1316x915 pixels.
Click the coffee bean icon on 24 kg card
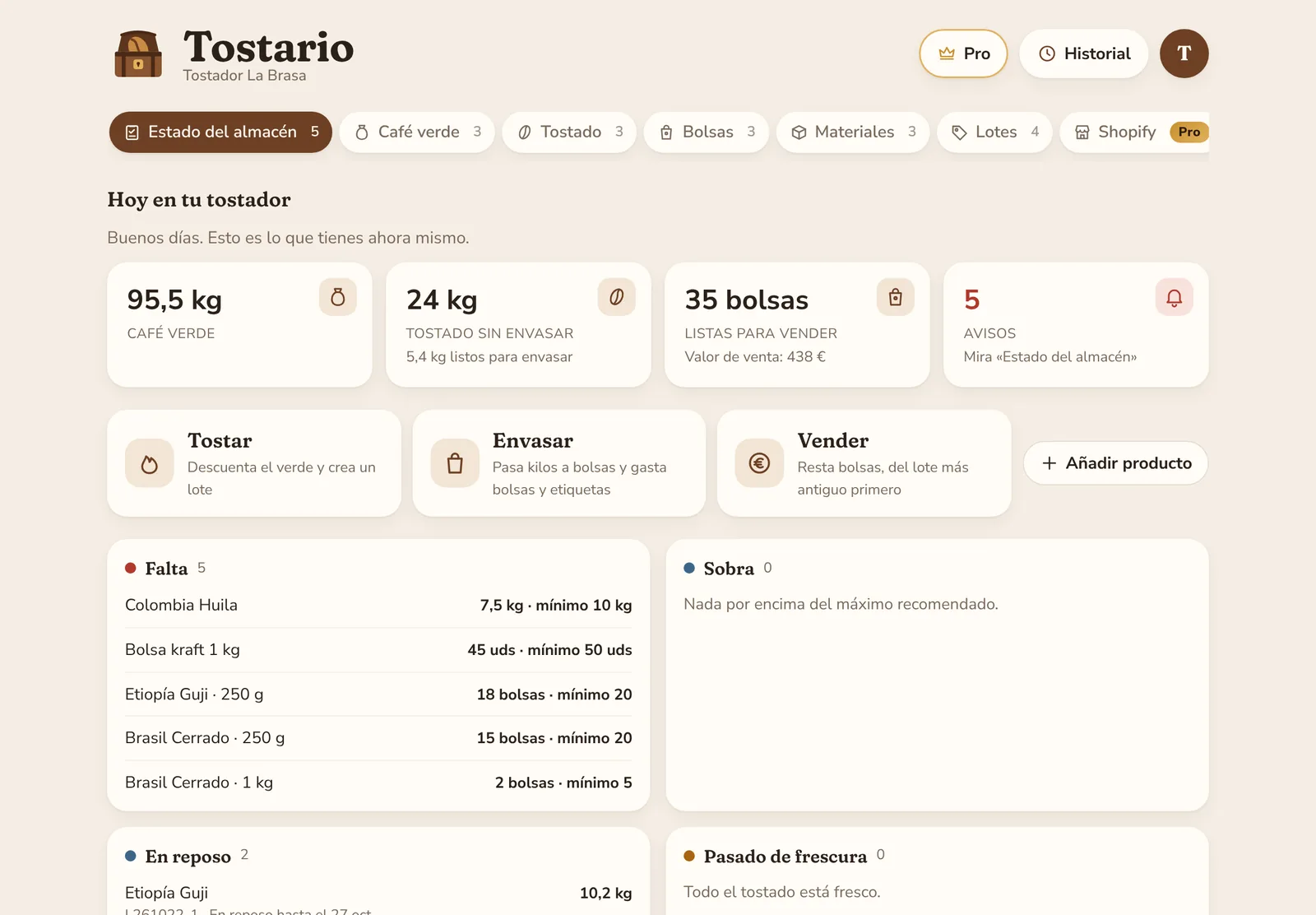[x=617, y=297]
